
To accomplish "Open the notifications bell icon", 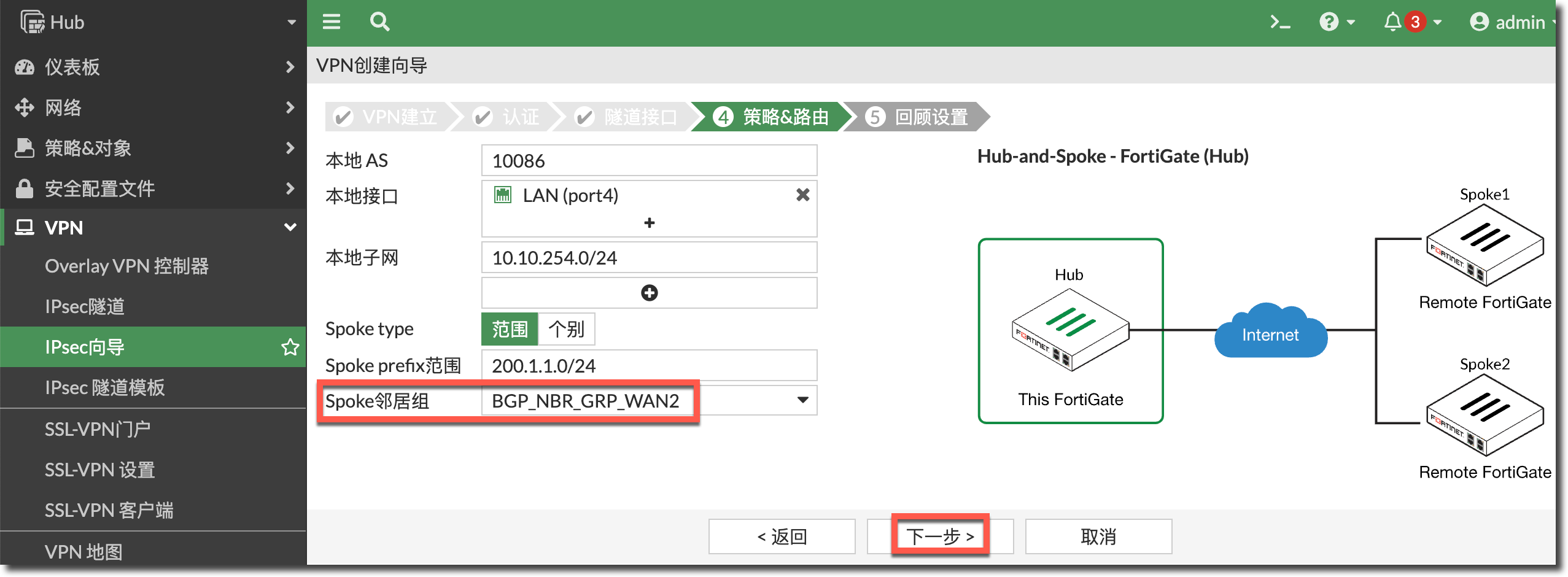I will pyautogui.click(x=1392, y=23).
